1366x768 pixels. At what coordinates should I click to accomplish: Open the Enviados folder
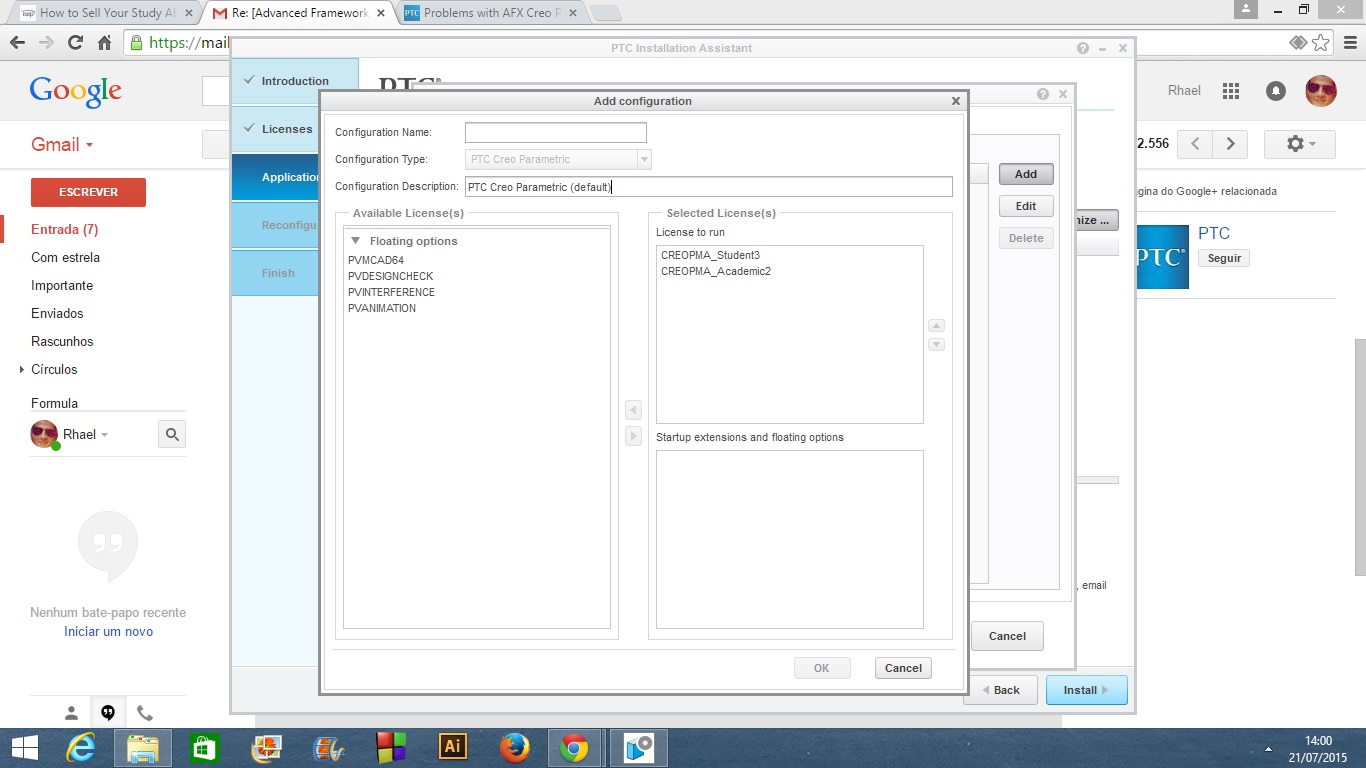57,313
